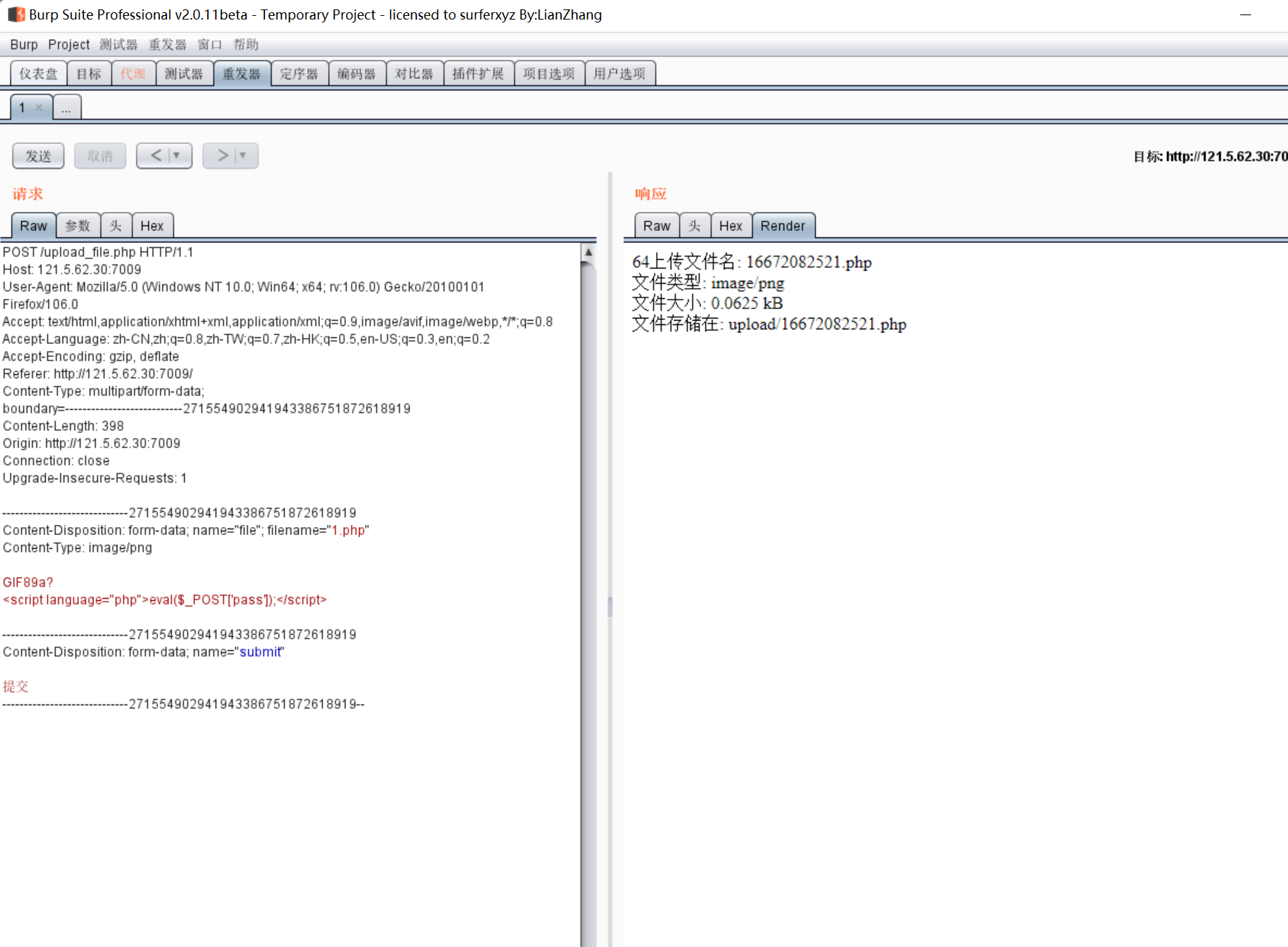
Task: Switch to the 对比器 tab
Action: click(x=415, y=74)
